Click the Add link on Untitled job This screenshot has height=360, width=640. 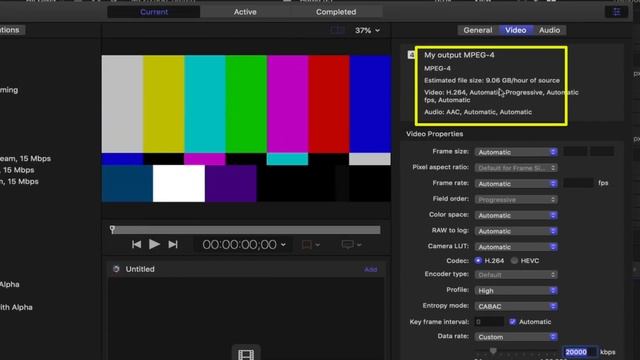tap(370, 269)
